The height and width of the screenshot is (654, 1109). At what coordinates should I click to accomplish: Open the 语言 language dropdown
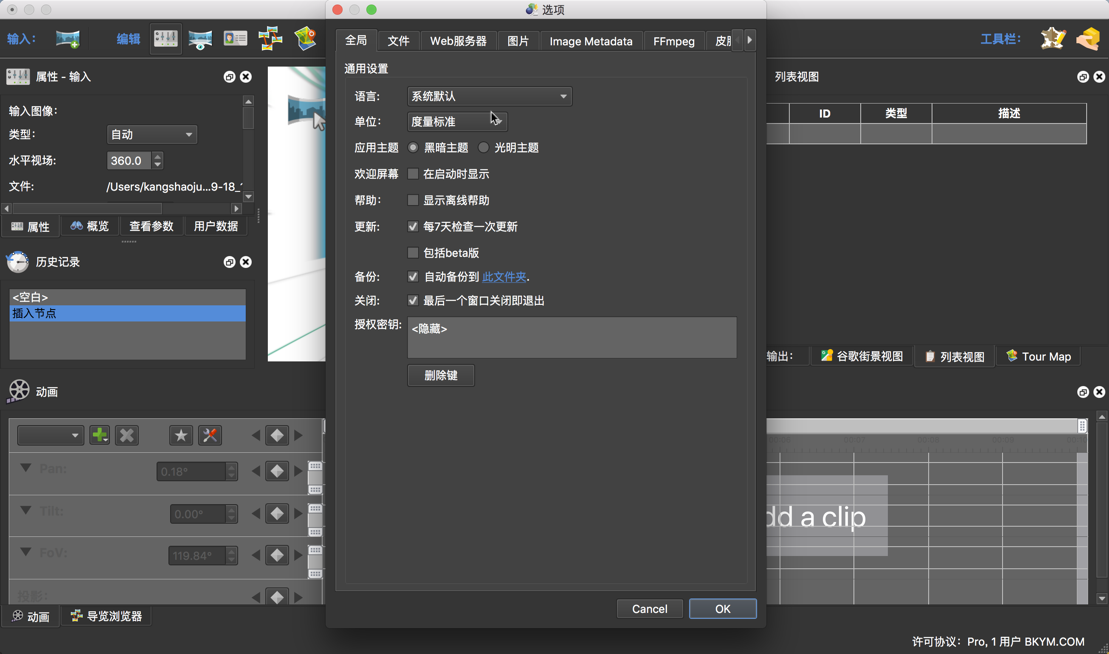pos(489,97)
